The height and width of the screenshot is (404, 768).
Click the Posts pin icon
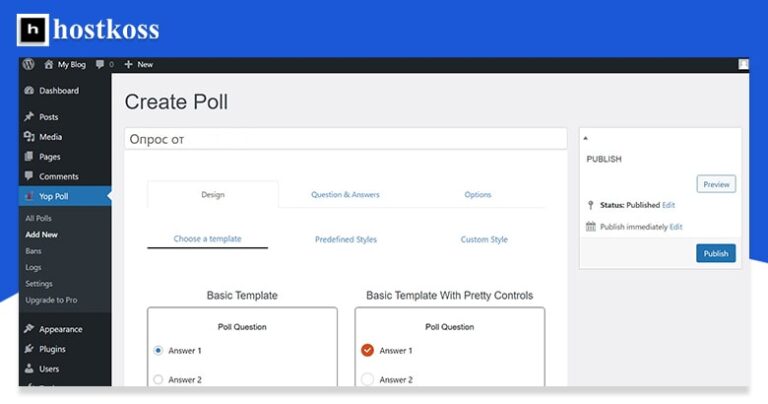coord(29,117)
